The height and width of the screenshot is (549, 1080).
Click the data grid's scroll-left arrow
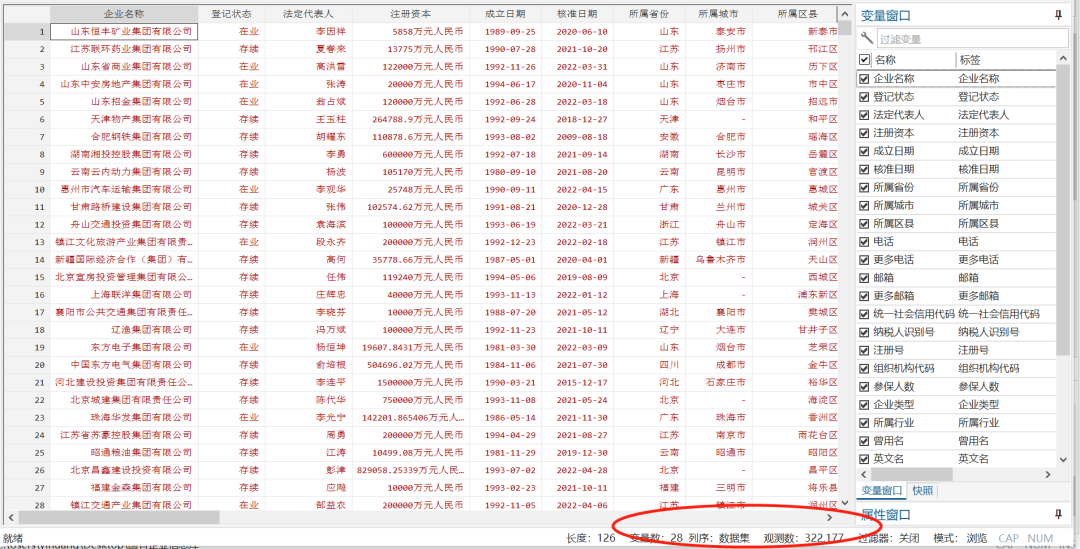(11, 517)
